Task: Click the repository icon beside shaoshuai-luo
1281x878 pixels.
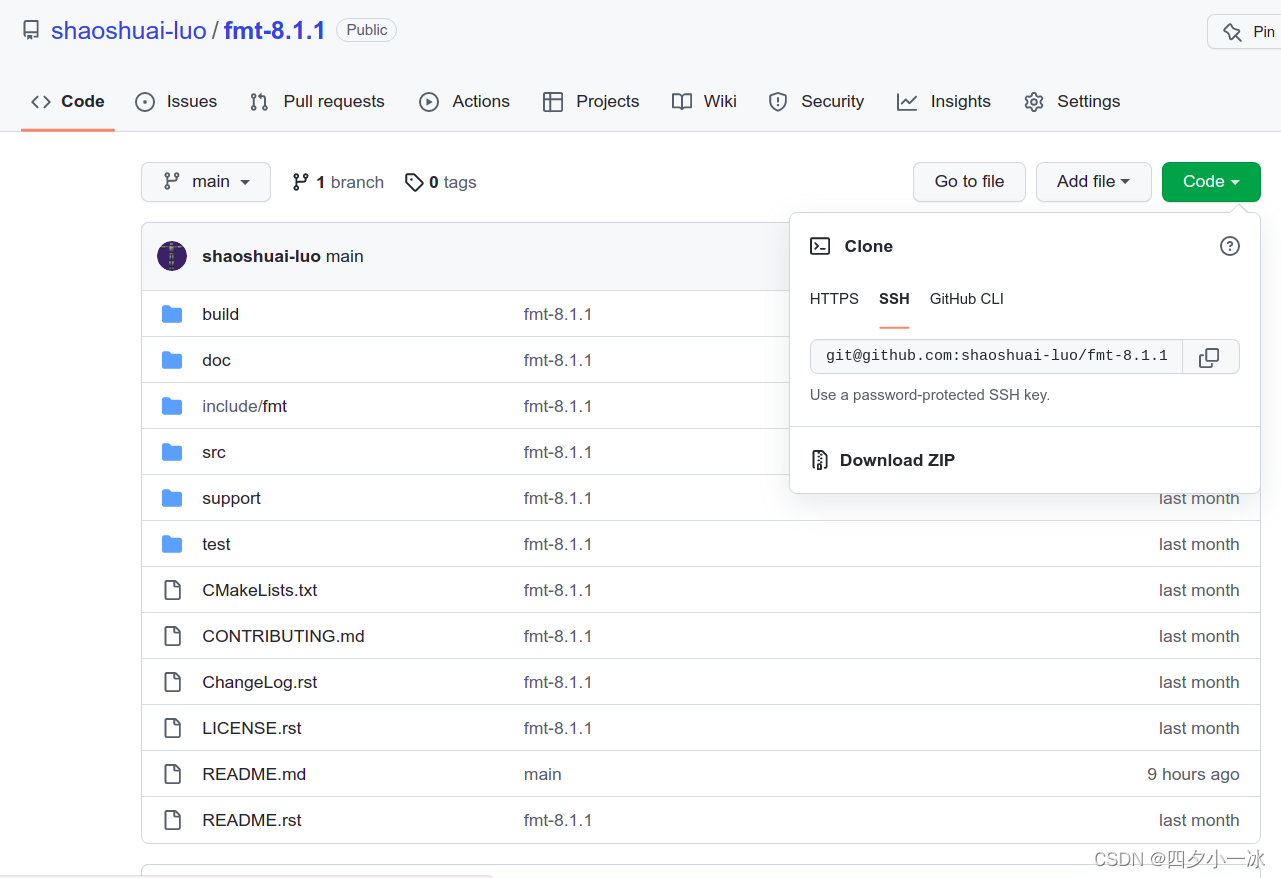Action: click(x=31, y=30)
